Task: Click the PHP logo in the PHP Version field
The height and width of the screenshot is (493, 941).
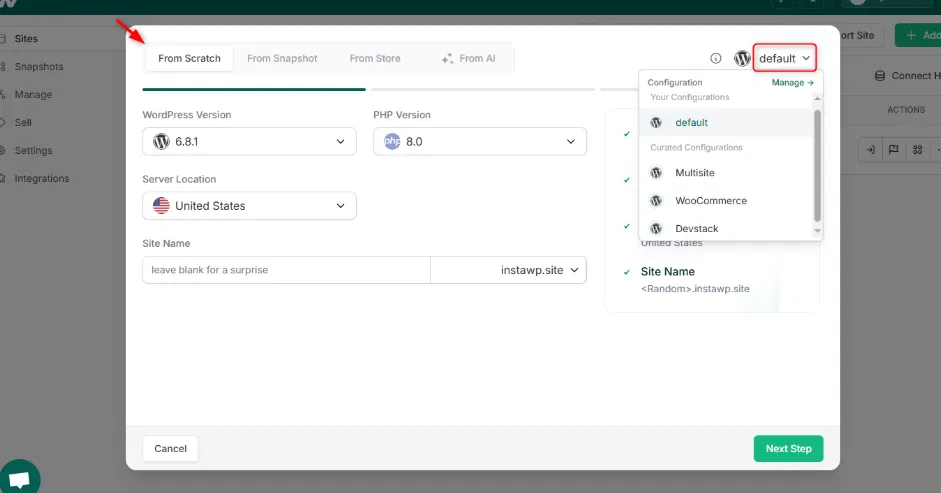Action: coord(392,142)
